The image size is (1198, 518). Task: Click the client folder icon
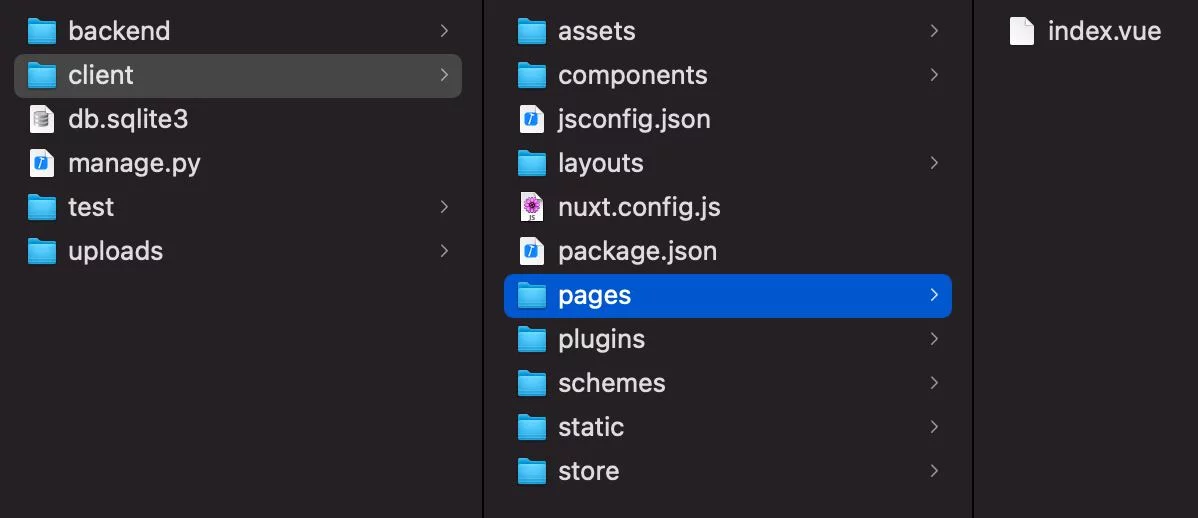(42, 76)
